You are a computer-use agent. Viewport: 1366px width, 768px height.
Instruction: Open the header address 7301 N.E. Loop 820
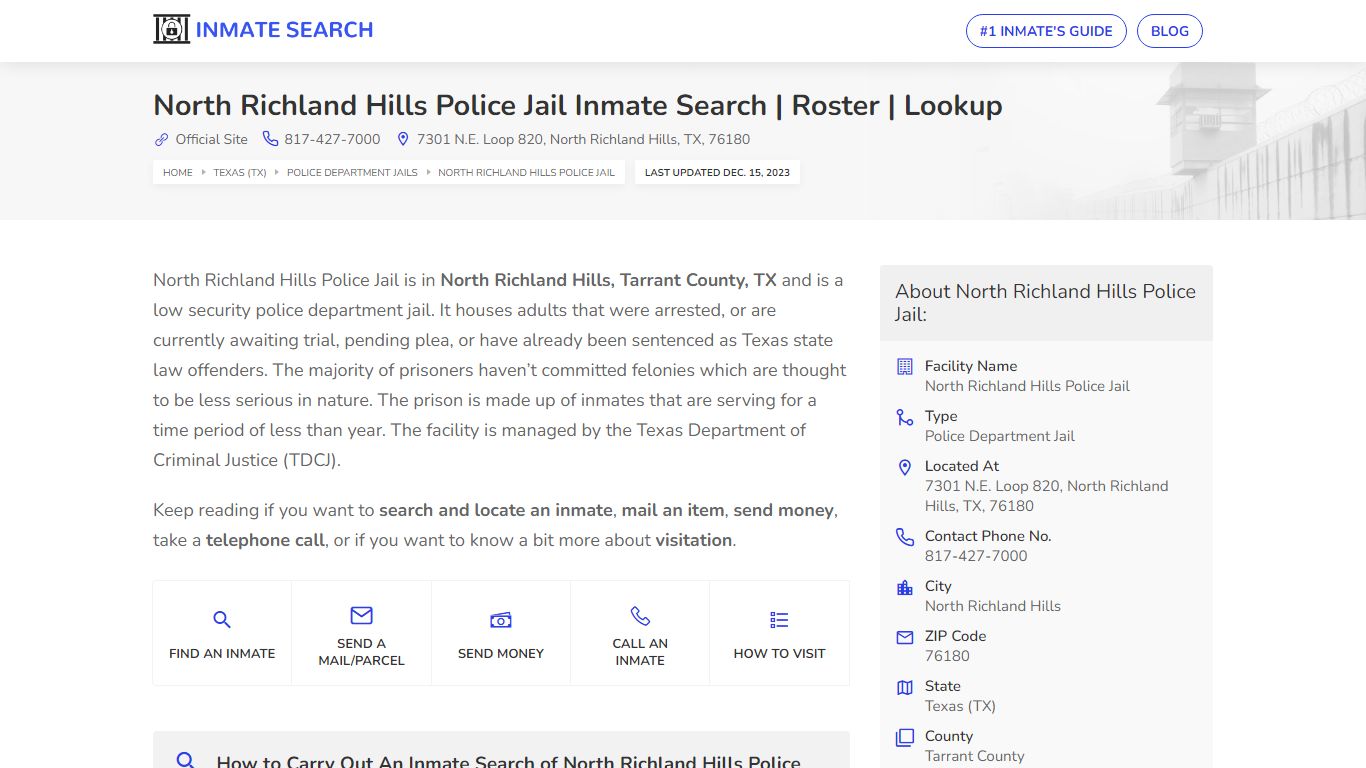[x=583, y=139]
